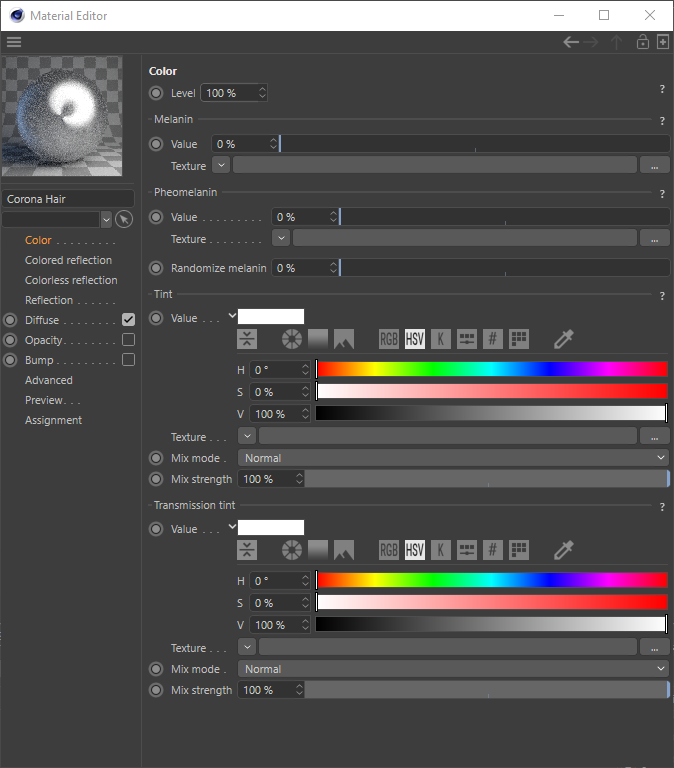Switch Transmission tint to RGB mode
The height and width of the screenshot is (768, 674).
point(389,550)
